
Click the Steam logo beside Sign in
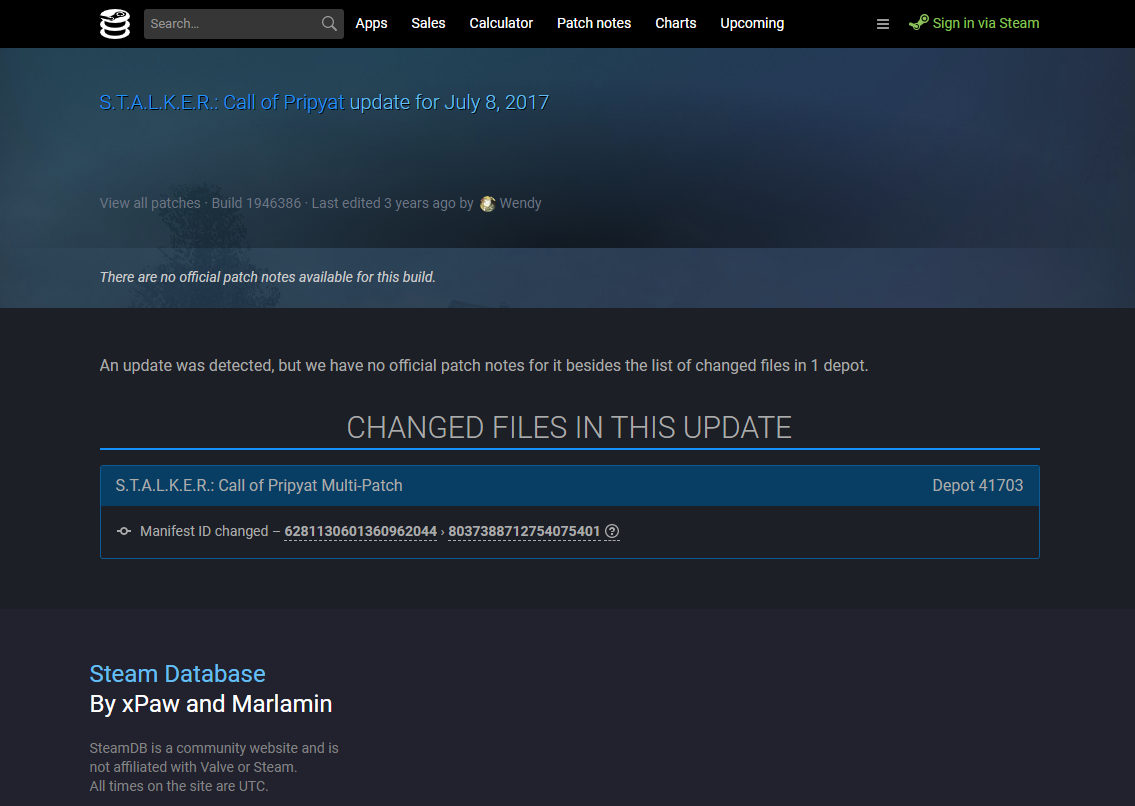point(919,22)
